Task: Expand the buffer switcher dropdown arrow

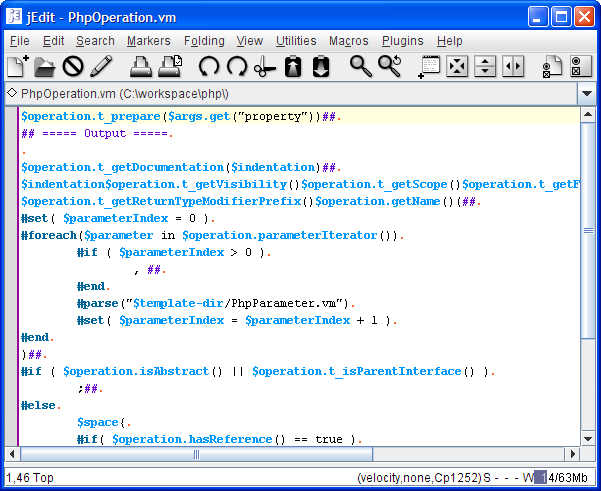Action: 586,94
